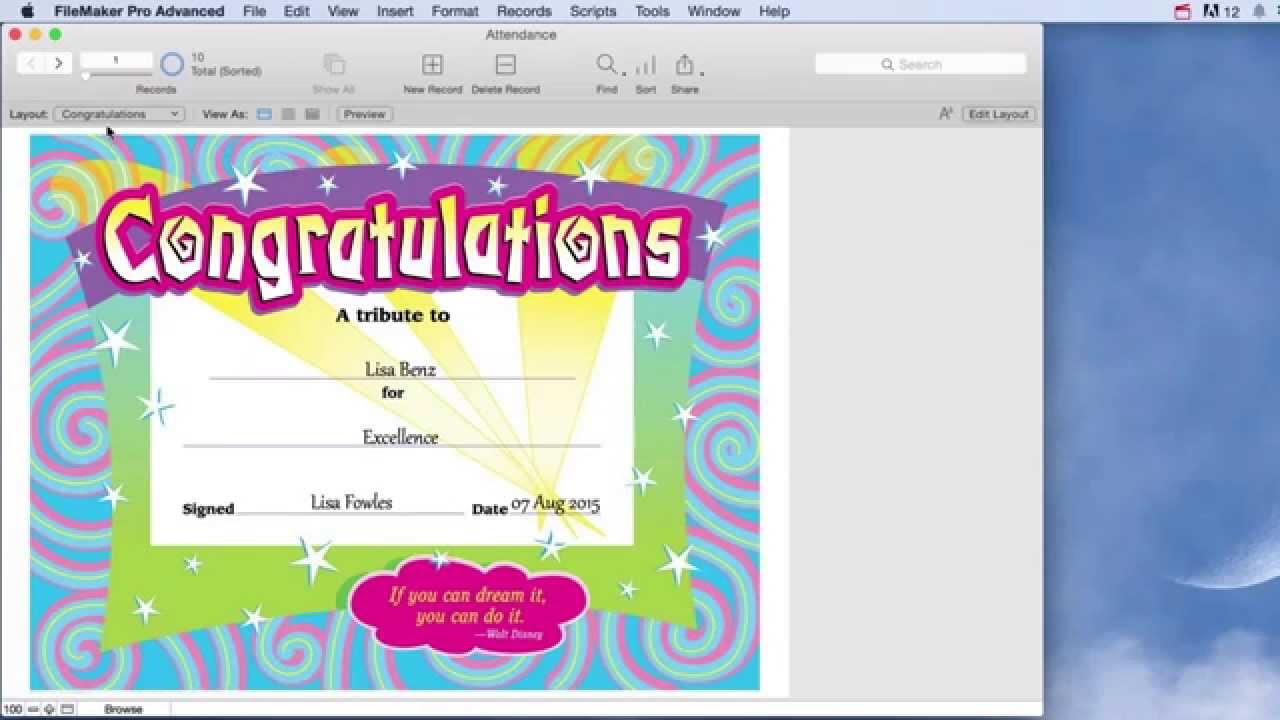Click the Edit Layout button
The width and height of the screenshot is (1280, 720).
click(999, 114)
